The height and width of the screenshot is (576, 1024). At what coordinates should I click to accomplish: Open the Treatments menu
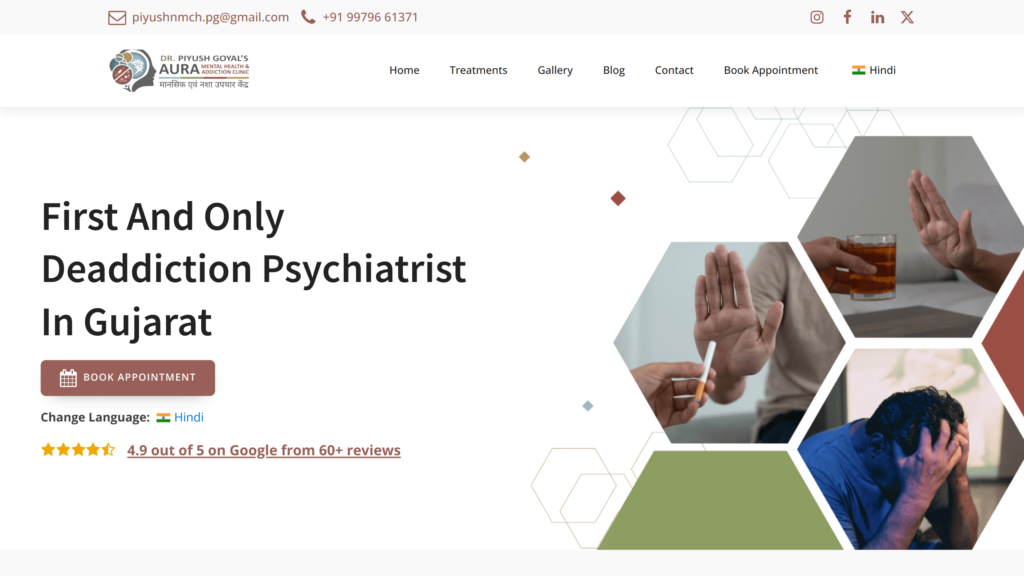[x=478, y=70]
